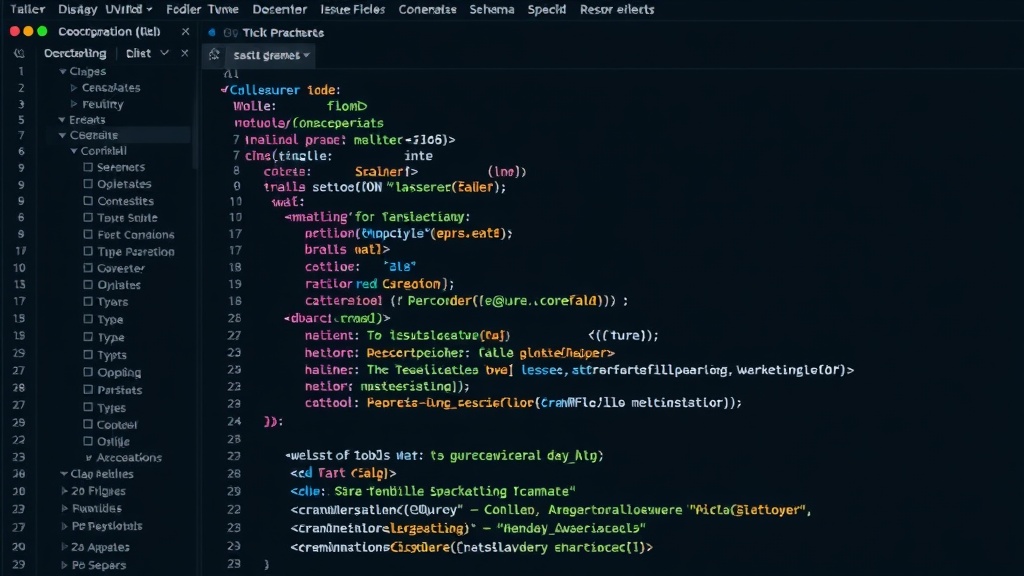
Task: Toggle the Tyars checkbox
Action: click(88, 301)
